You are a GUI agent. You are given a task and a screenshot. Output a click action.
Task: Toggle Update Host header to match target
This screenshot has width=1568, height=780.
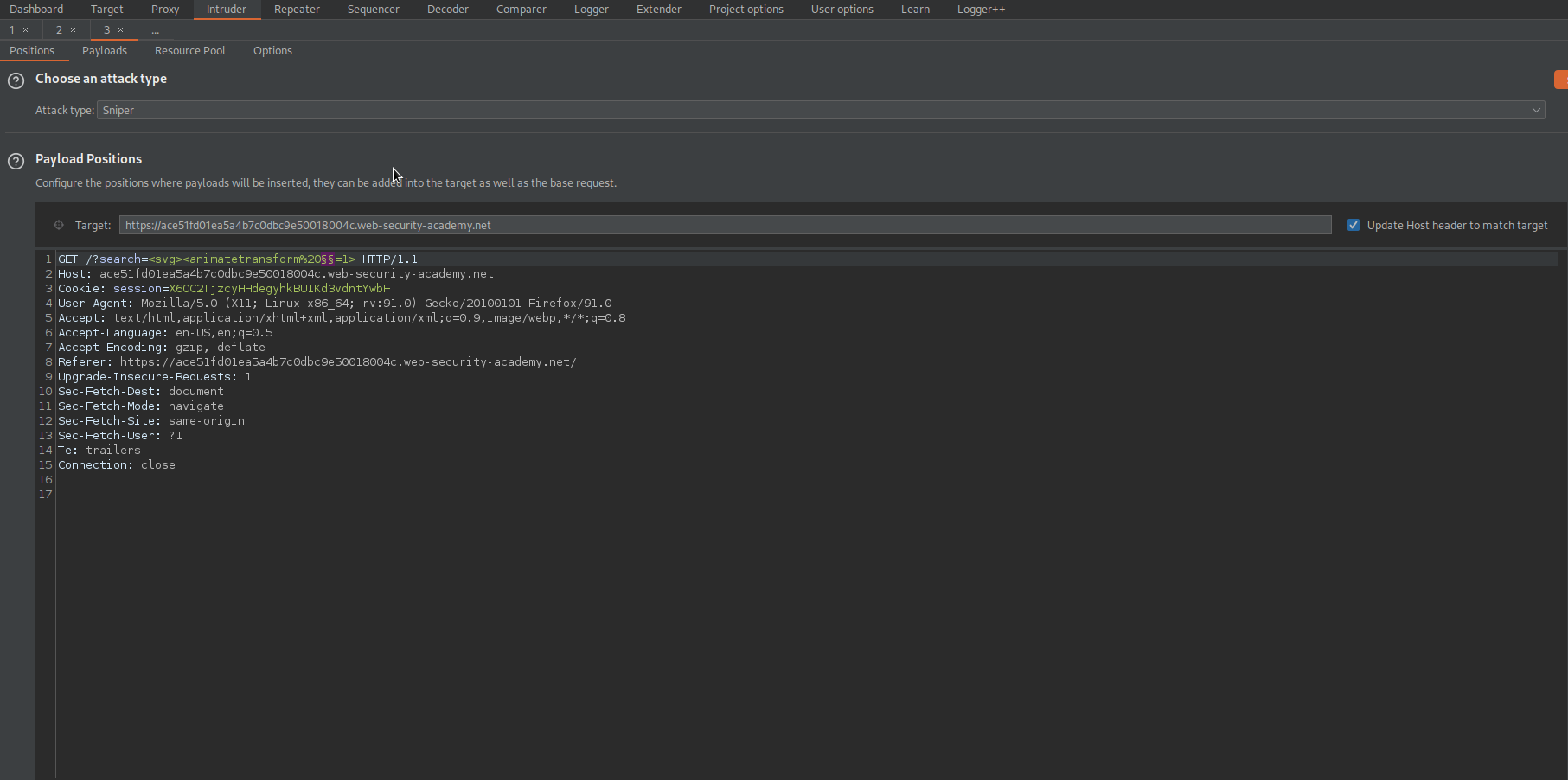pos(1354,225)
